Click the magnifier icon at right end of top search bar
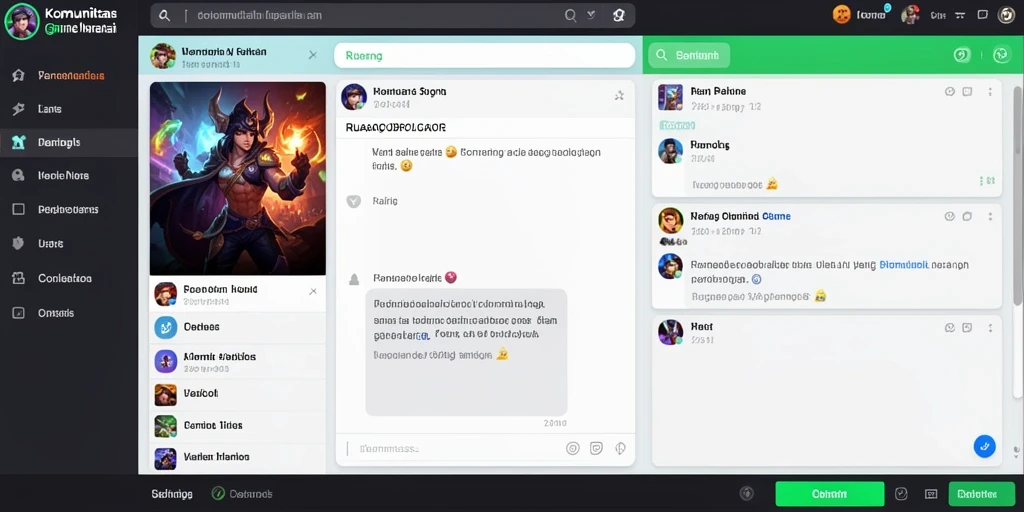1024x512 pixels. pos(570,16)
